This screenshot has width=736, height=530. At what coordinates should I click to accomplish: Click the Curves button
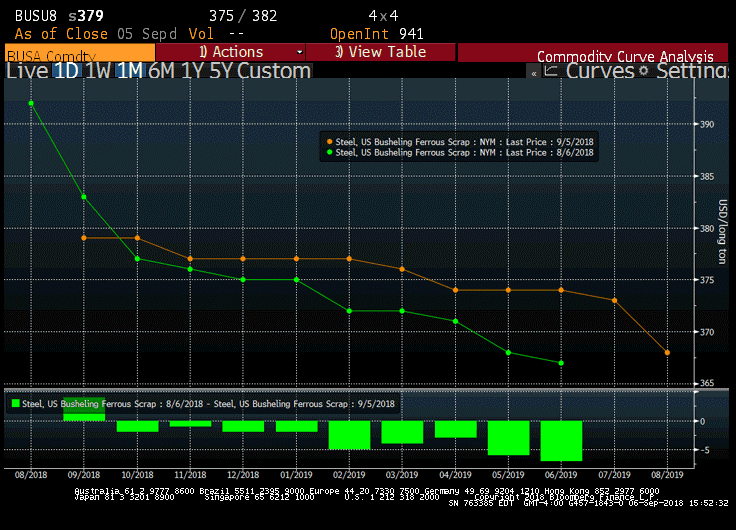[x=599, y=71]
